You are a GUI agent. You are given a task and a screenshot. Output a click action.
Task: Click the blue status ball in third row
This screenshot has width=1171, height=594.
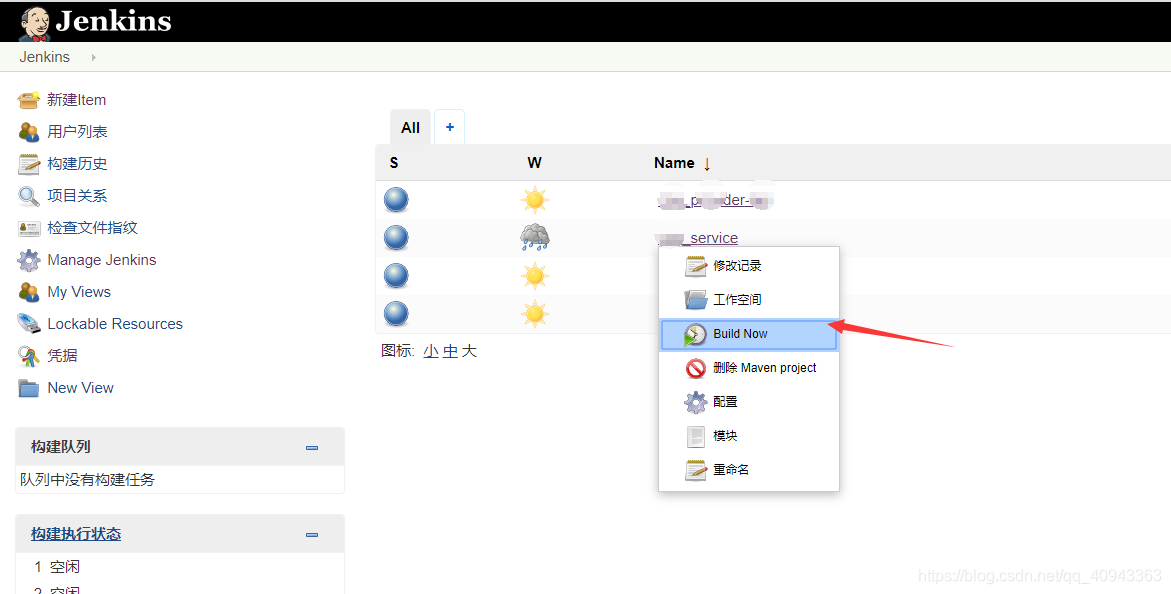tap(396, 276)
